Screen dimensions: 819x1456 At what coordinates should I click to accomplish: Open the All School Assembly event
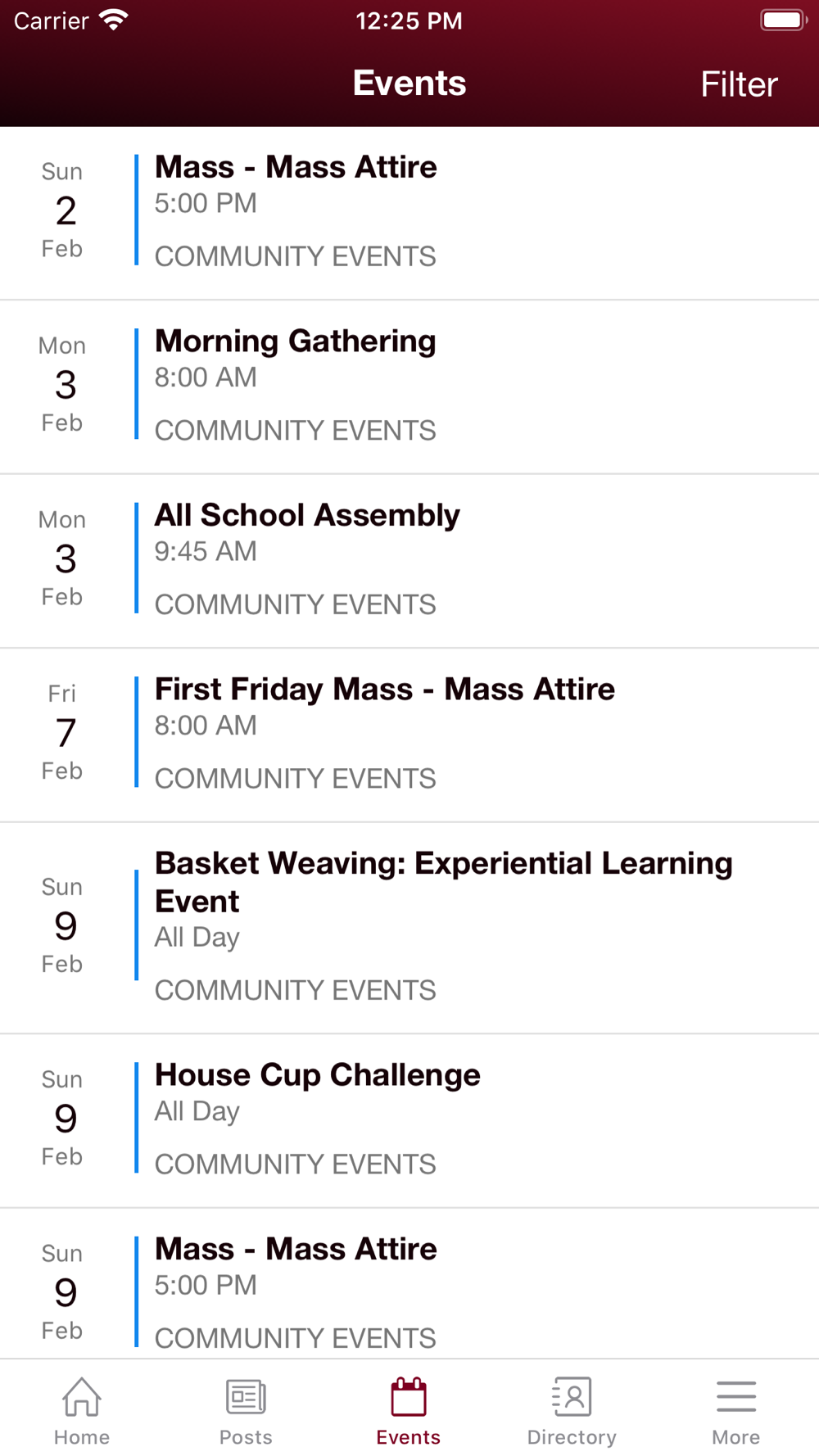409,562
